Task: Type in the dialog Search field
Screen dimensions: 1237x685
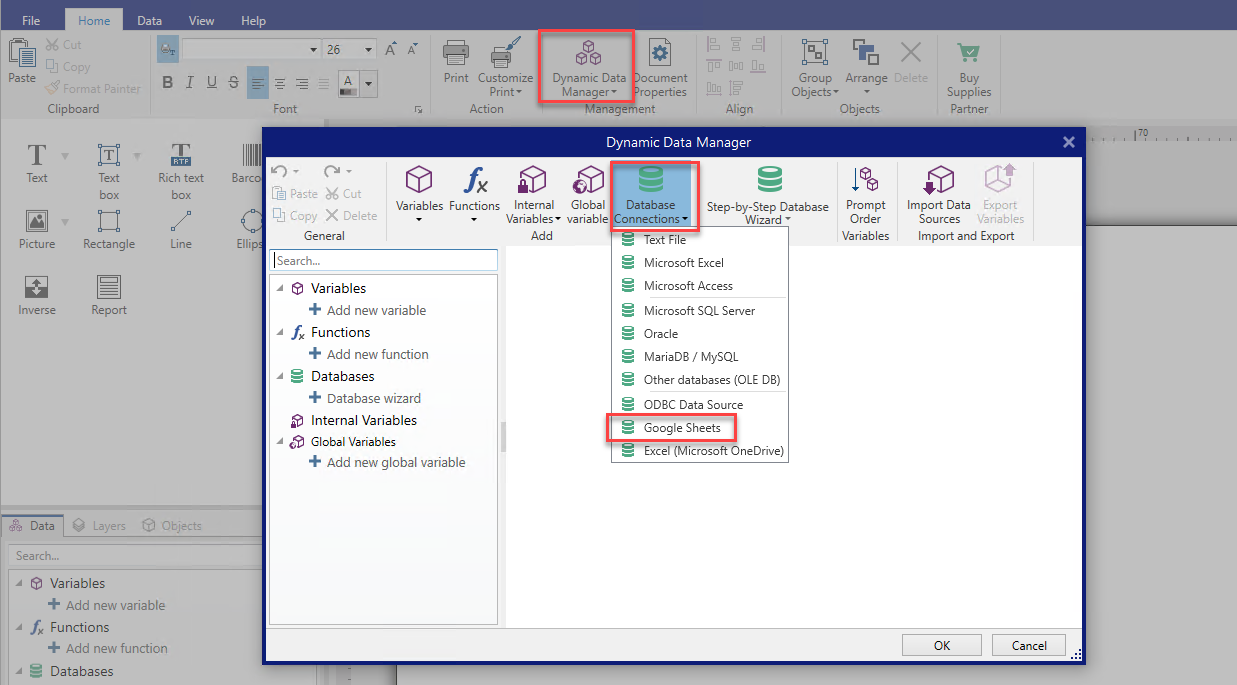Action: pyautogui.click(x=384, y=260)
